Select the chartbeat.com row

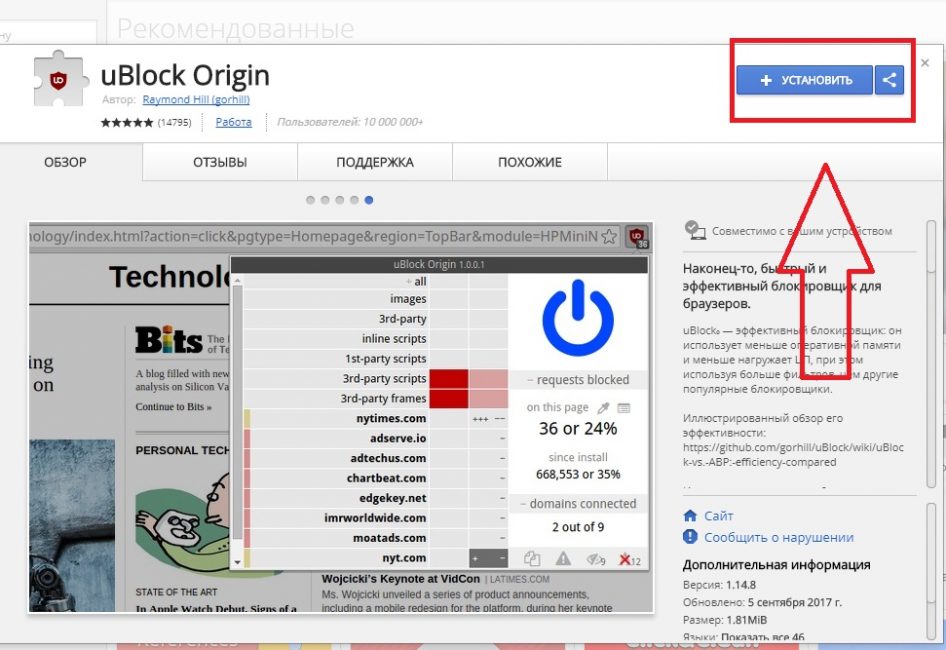click(375, 478)
